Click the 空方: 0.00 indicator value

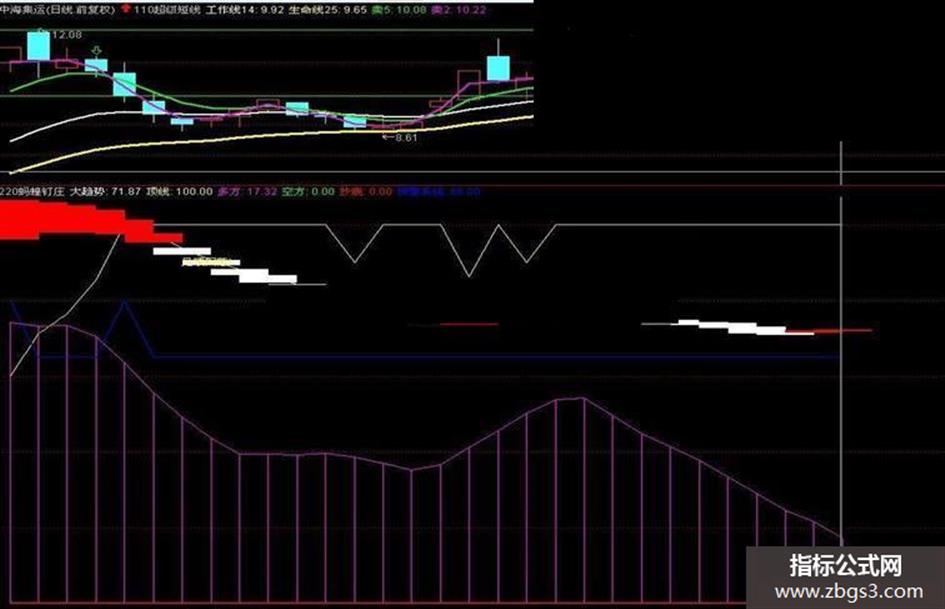click(308, 192)
